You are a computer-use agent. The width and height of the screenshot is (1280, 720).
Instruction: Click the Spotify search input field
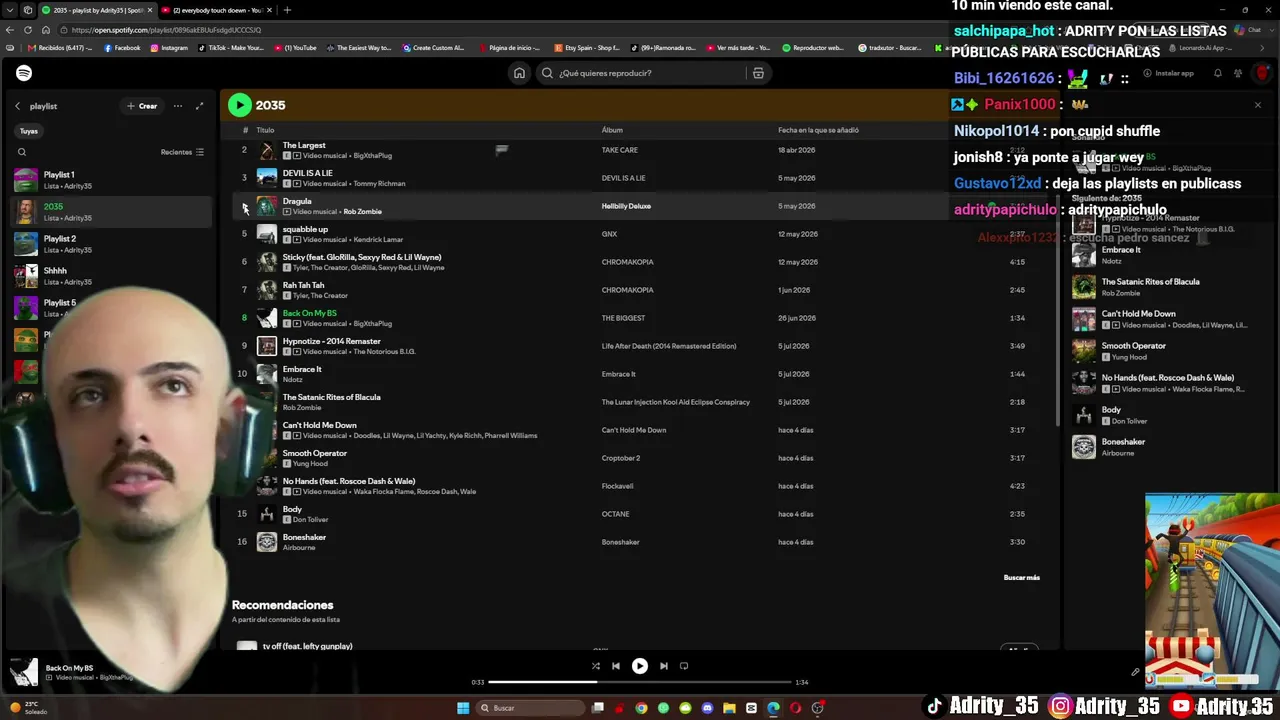[x=650, y=73]
